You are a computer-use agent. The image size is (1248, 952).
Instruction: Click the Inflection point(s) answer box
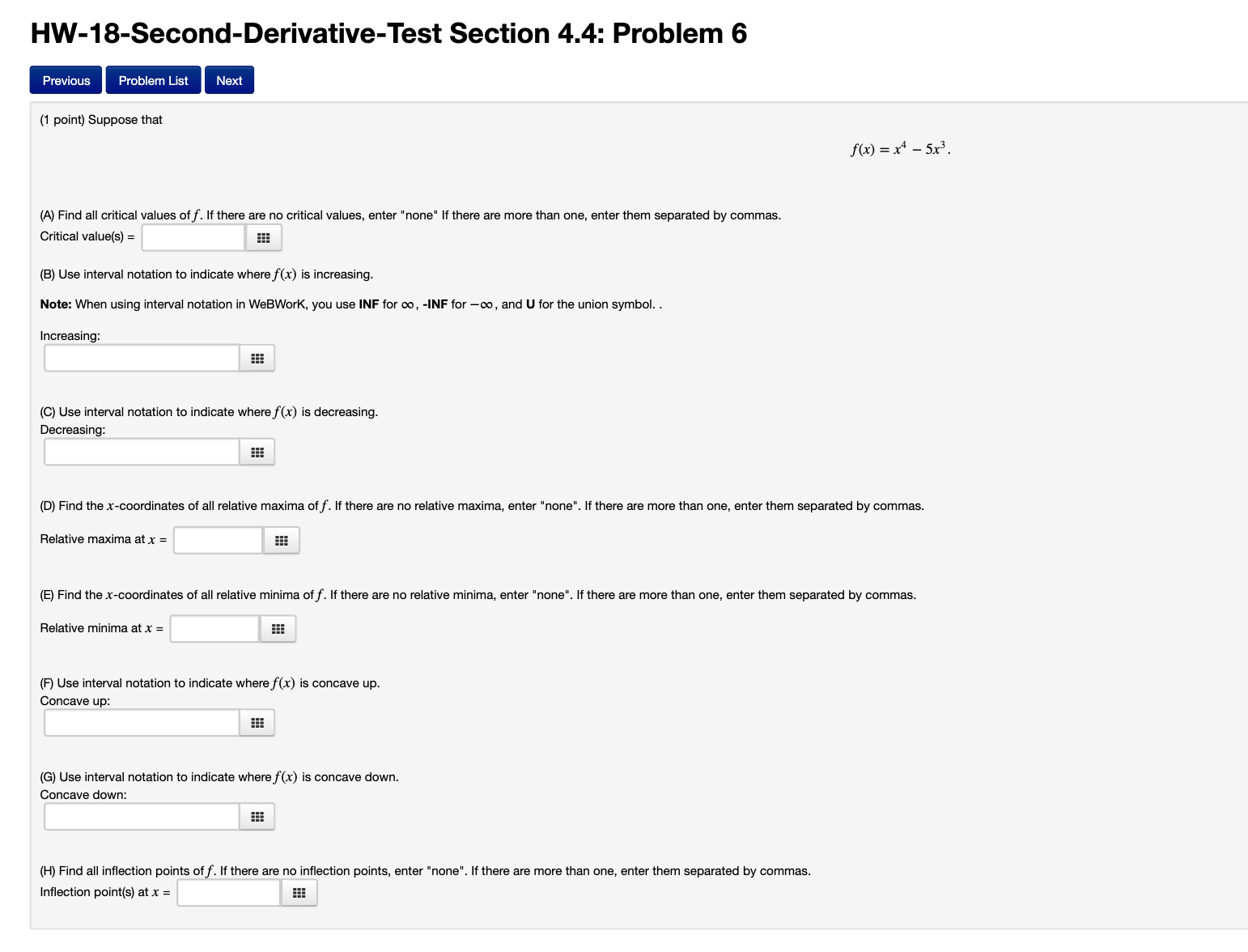[228, 892]
